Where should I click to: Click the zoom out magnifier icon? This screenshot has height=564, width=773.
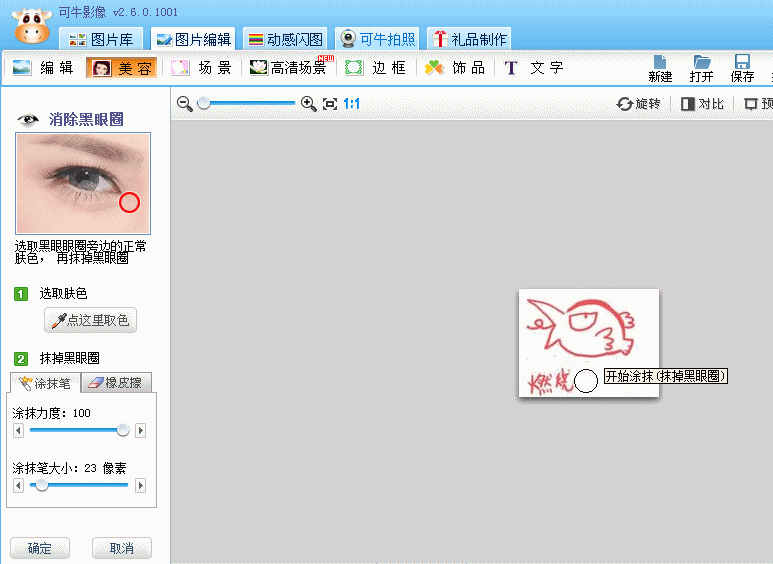click(185, 104)
